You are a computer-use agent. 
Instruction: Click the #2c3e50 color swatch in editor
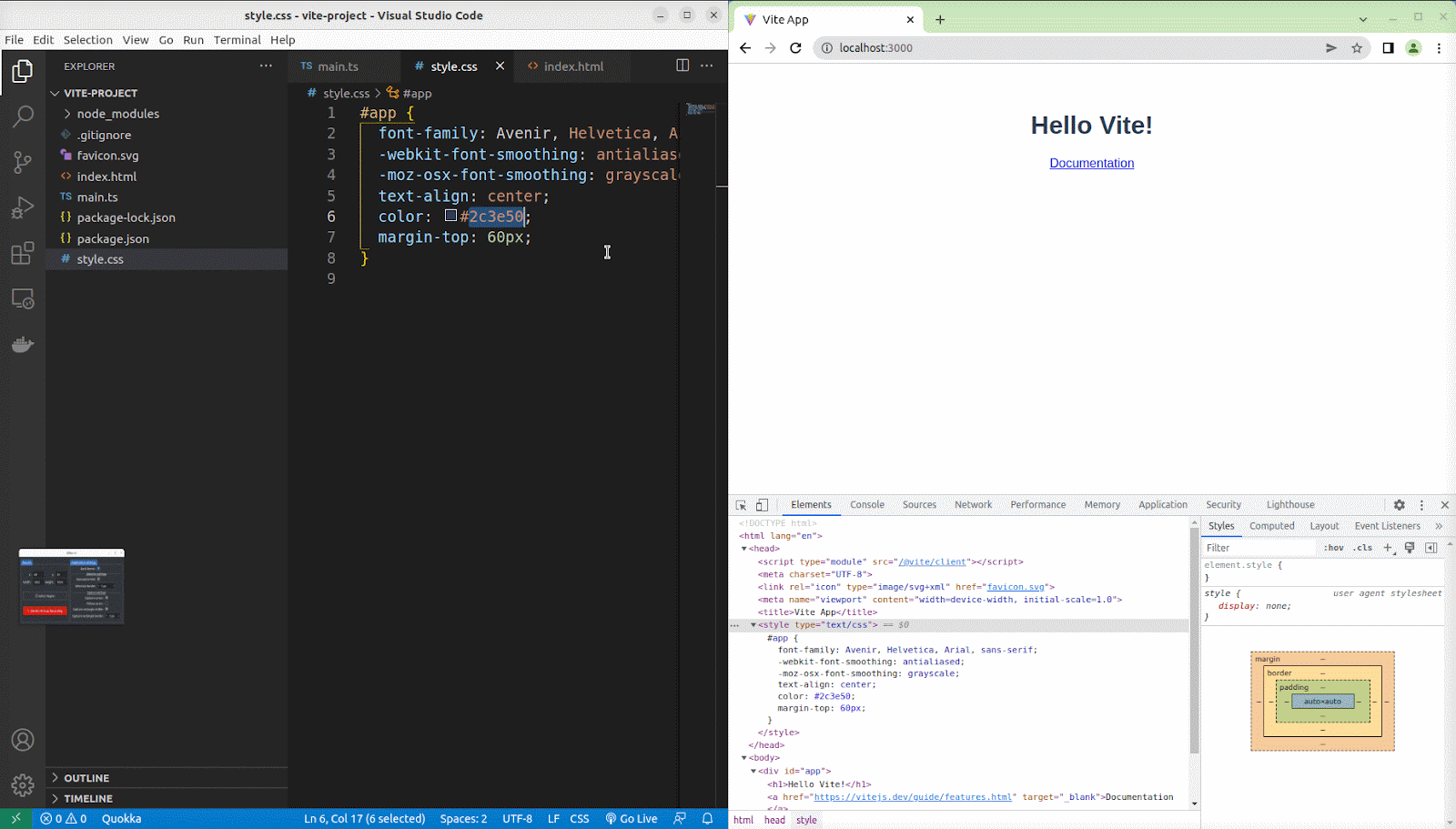(x=450, y=216)
